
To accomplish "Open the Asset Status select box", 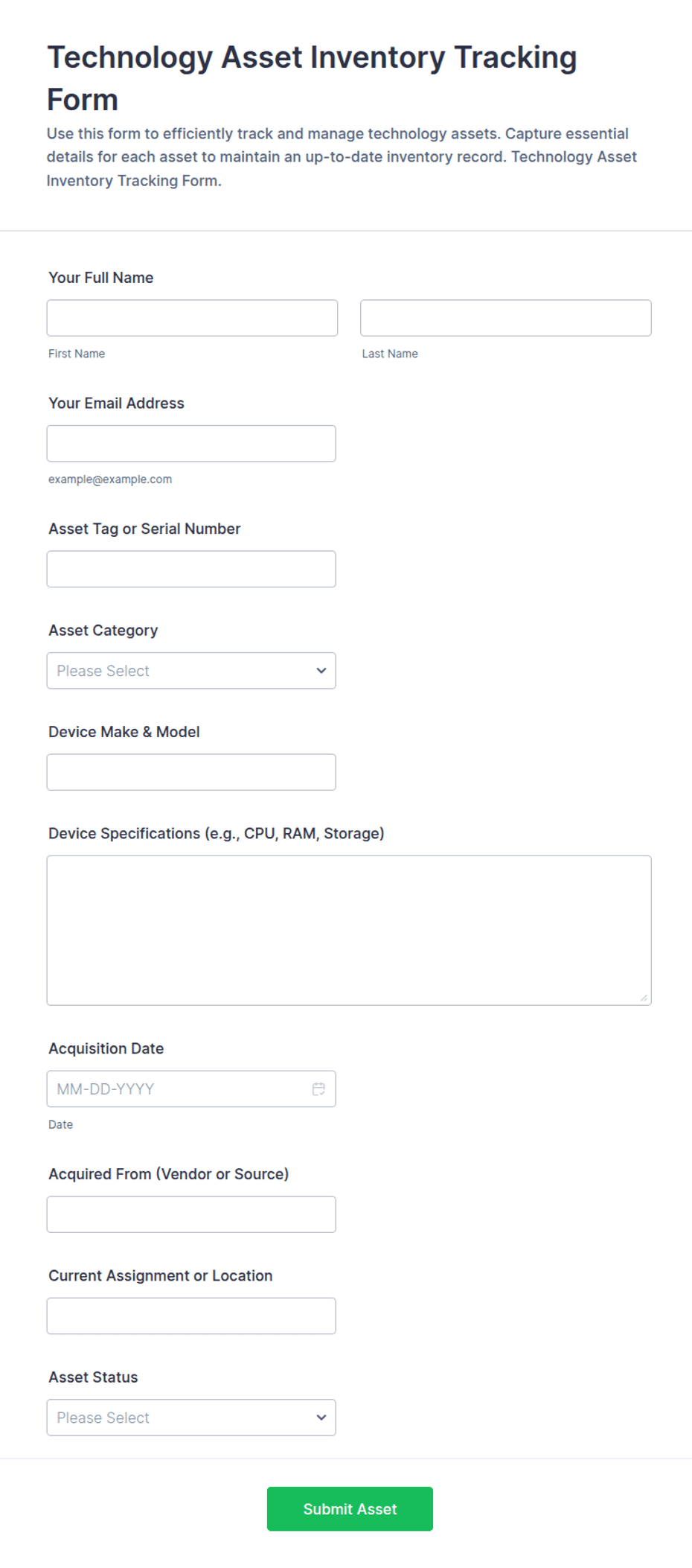I will [x=191, y=1418].
